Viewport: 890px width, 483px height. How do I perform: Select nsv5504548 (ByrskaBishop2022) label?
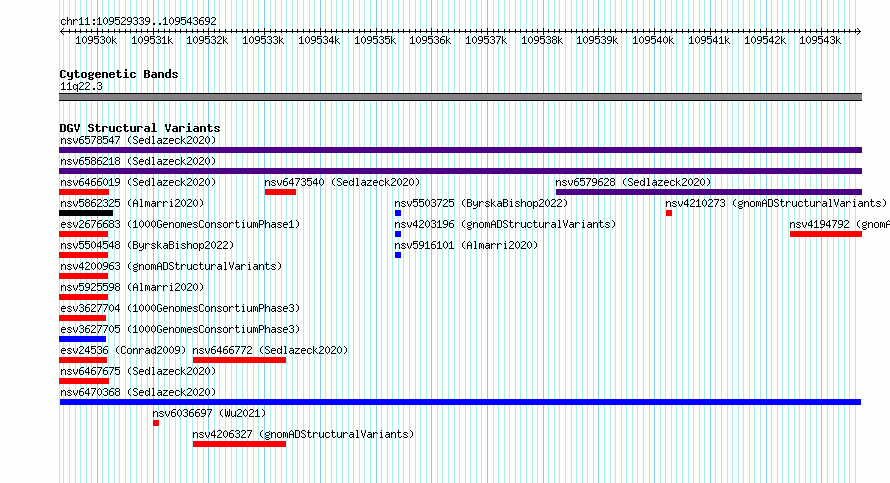coord(147,245)
